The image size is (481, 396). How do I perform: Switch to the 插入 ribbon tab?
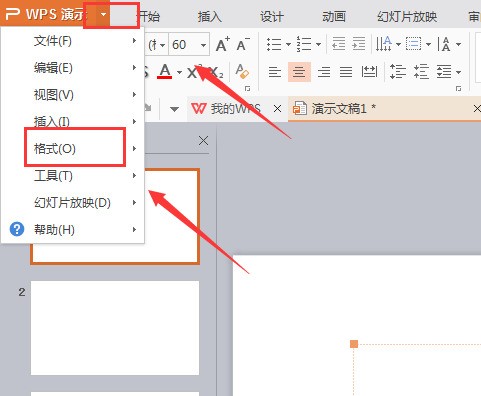tap(209, 16)
